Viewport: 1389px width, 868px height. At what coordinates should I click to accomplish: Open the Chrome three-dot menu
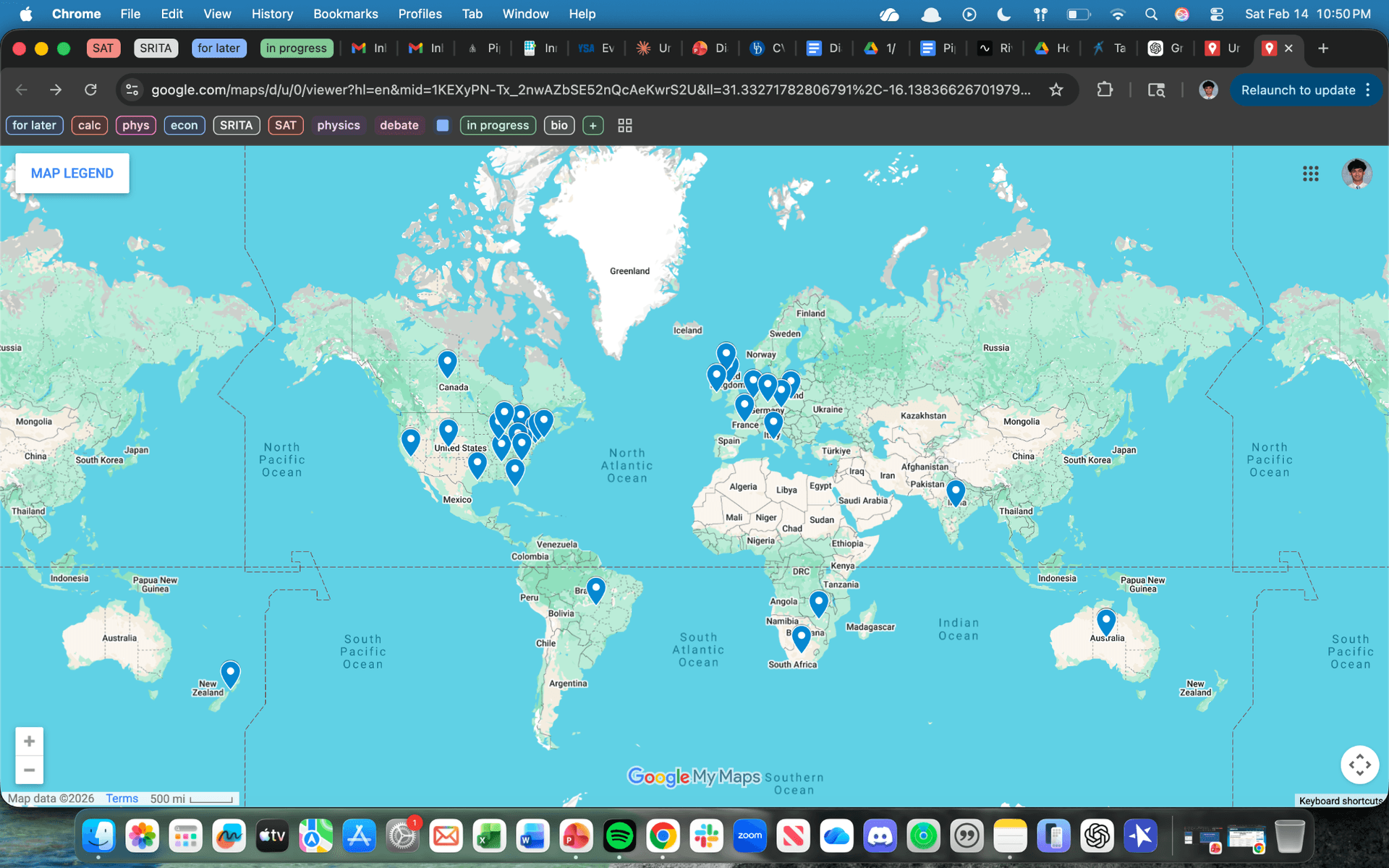click(x=1367, y=90)
